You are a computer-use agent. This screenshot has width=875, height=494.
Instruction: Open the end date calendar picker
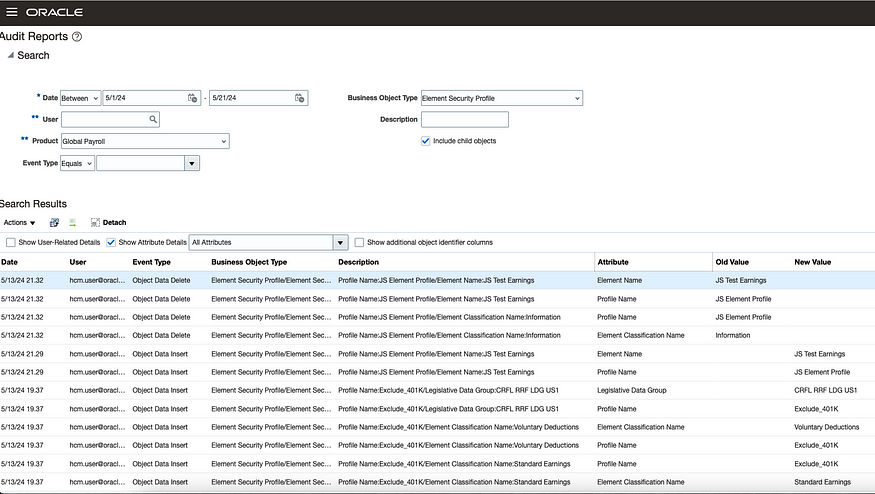(x=299, y=98)
